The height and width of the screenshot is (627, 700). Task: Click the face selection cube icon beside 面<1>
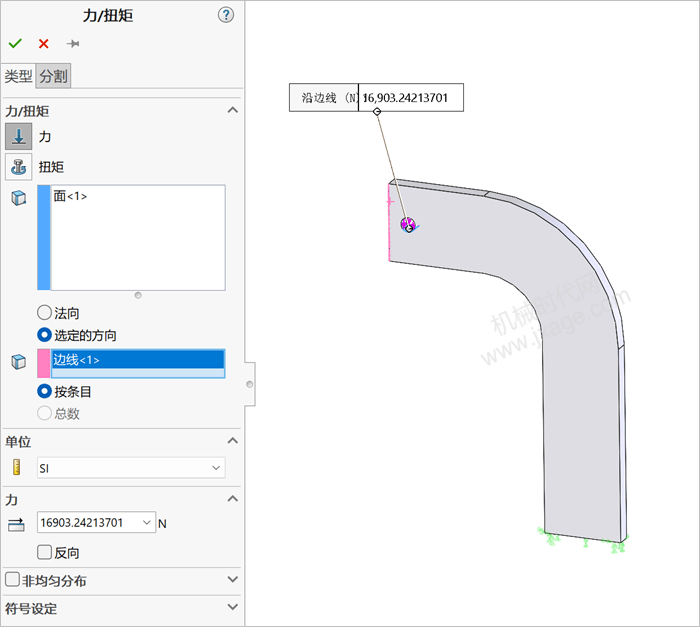[18, 197]
